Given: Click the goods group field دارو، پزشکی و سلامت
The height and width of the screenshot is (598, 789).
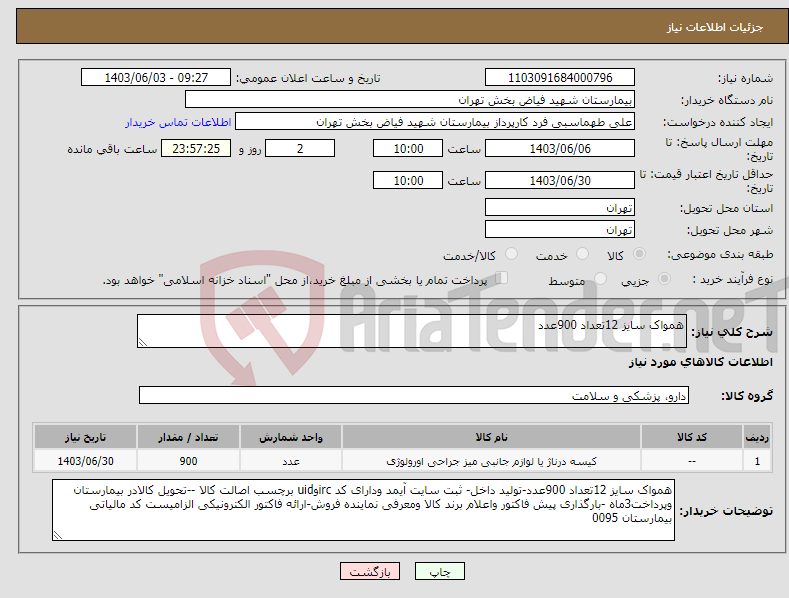Looking at the screenshot, I should (x=414, y=396).
